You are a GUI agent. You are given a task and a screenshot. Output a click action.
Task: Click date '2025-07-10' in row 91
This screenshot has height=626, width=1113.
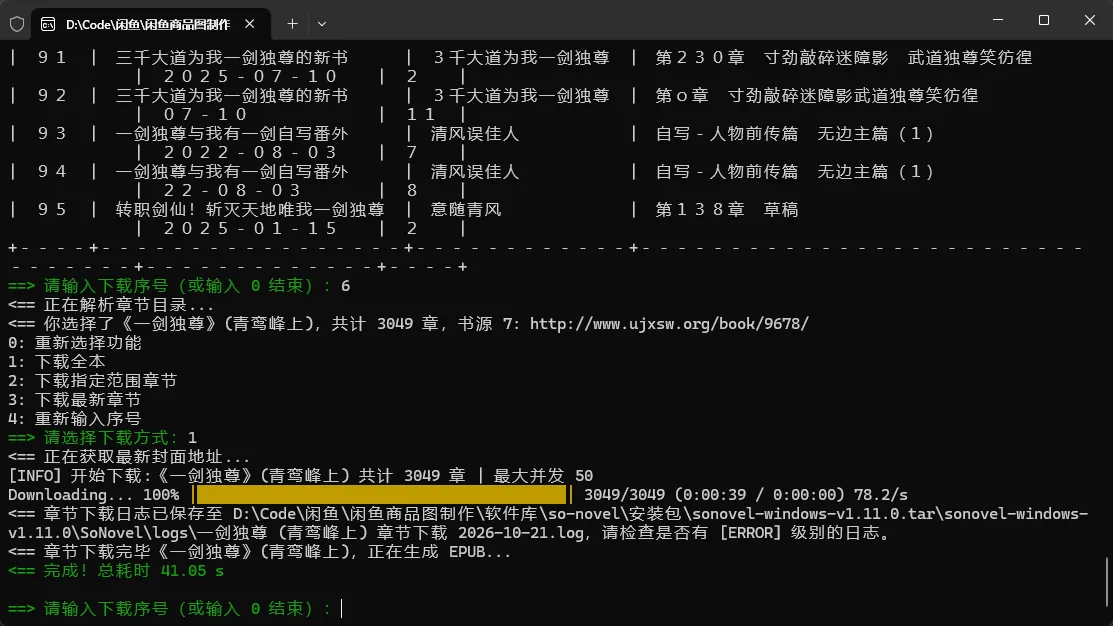pyautogui.click(x=251, y=76)
